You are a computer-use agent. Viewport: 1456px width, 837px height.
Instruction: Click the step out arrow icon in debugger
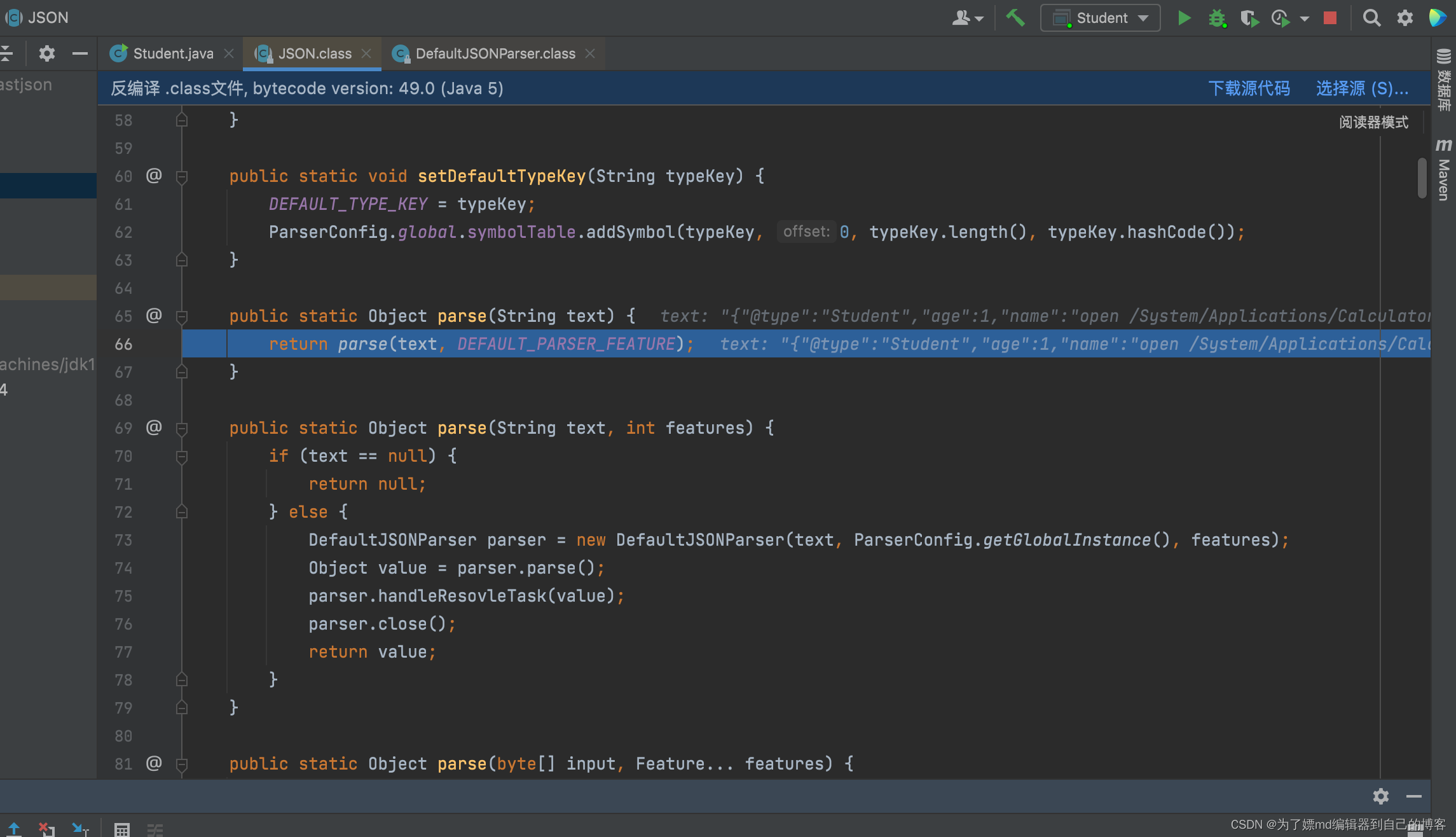point(13,829)
